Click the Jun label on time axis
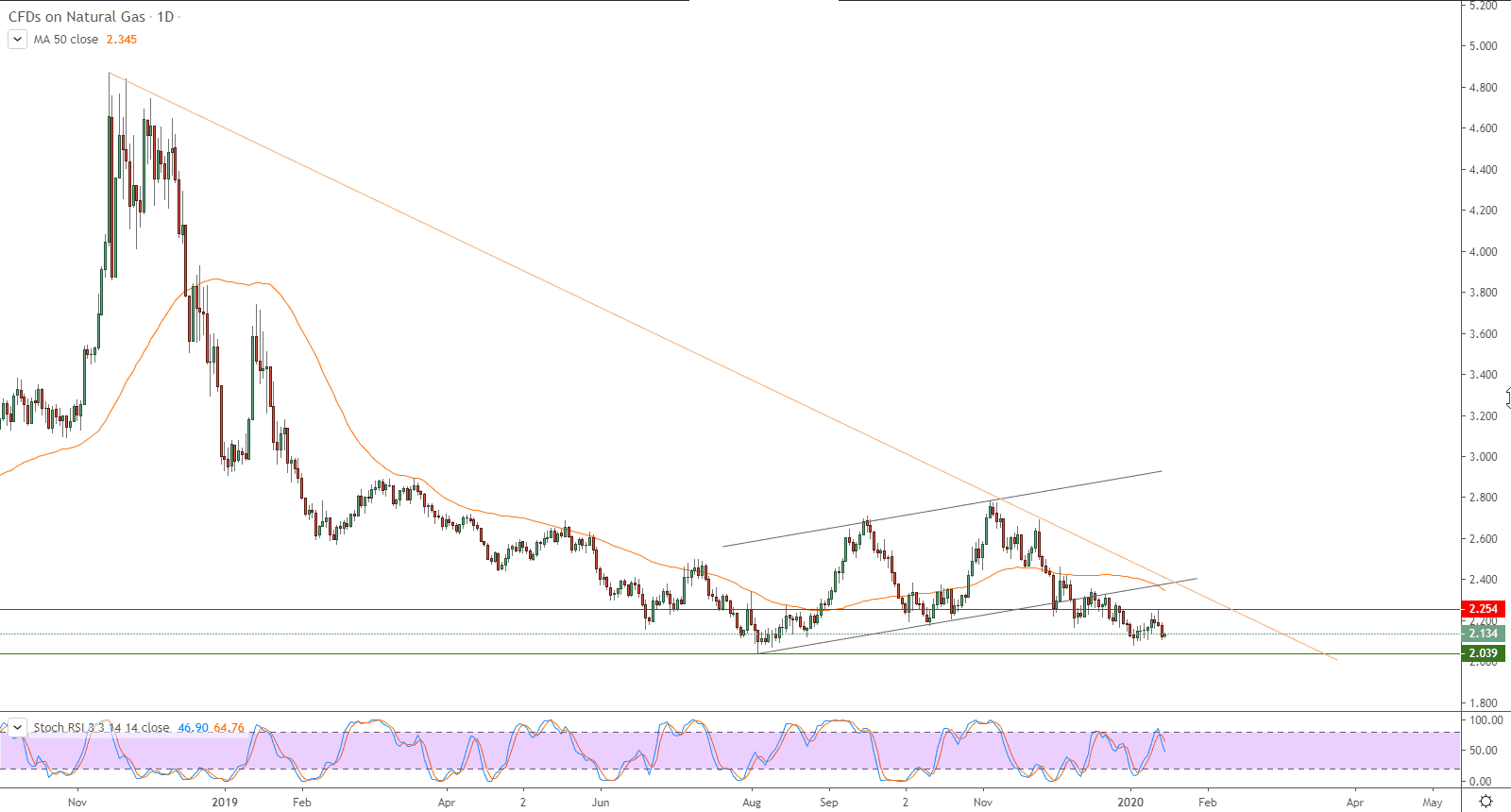The height and width of the screenshot is (812, 1511). point(601,803)
